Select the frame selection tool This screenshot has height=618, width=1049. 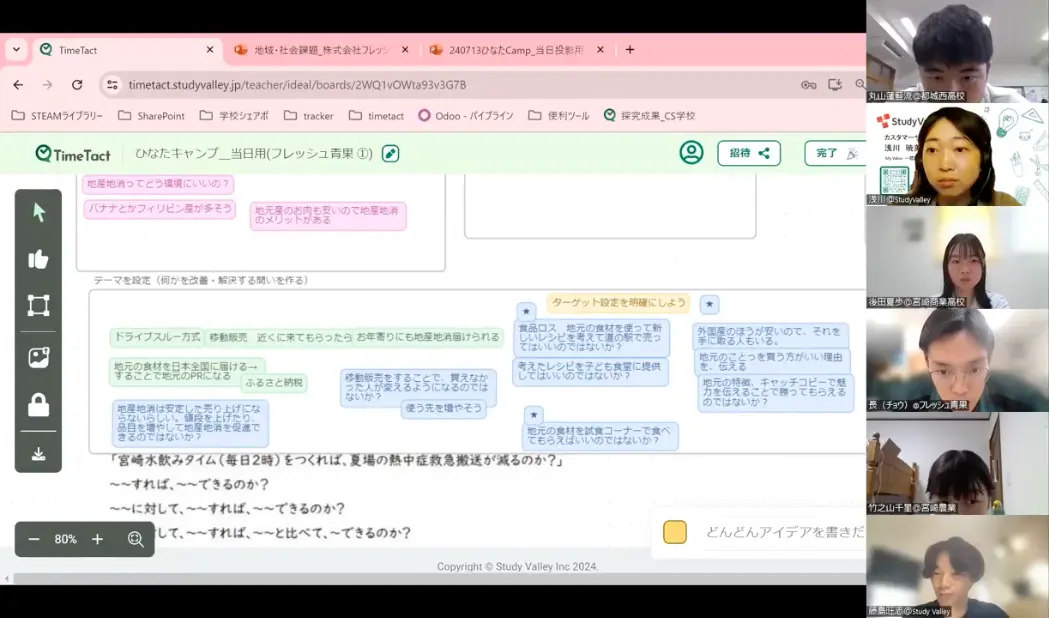(39, 306)
